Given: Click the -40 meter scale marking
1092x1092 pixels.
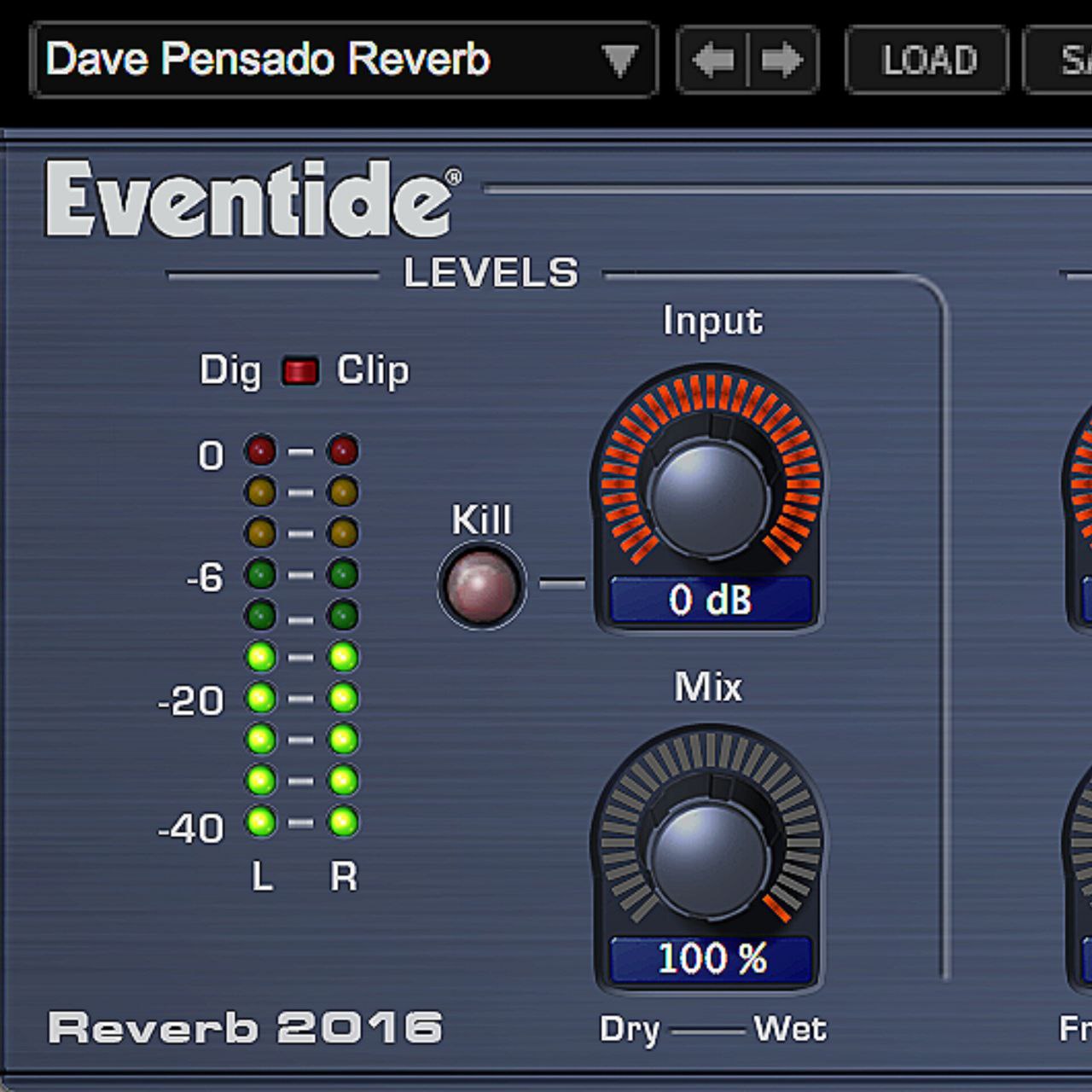Looking at the screenshot, I should point(191,828).
